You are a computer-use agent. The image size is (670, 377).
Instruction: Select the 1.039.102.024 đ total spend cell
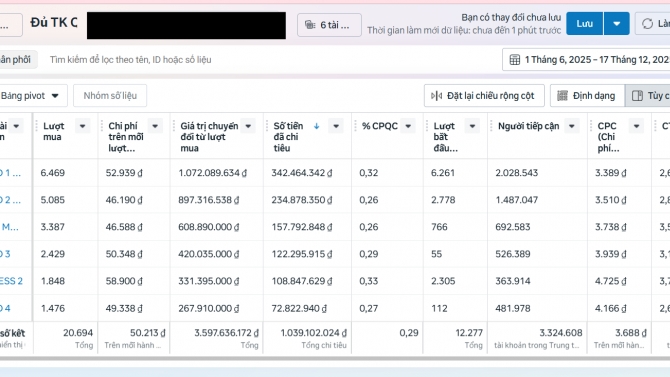308,338
